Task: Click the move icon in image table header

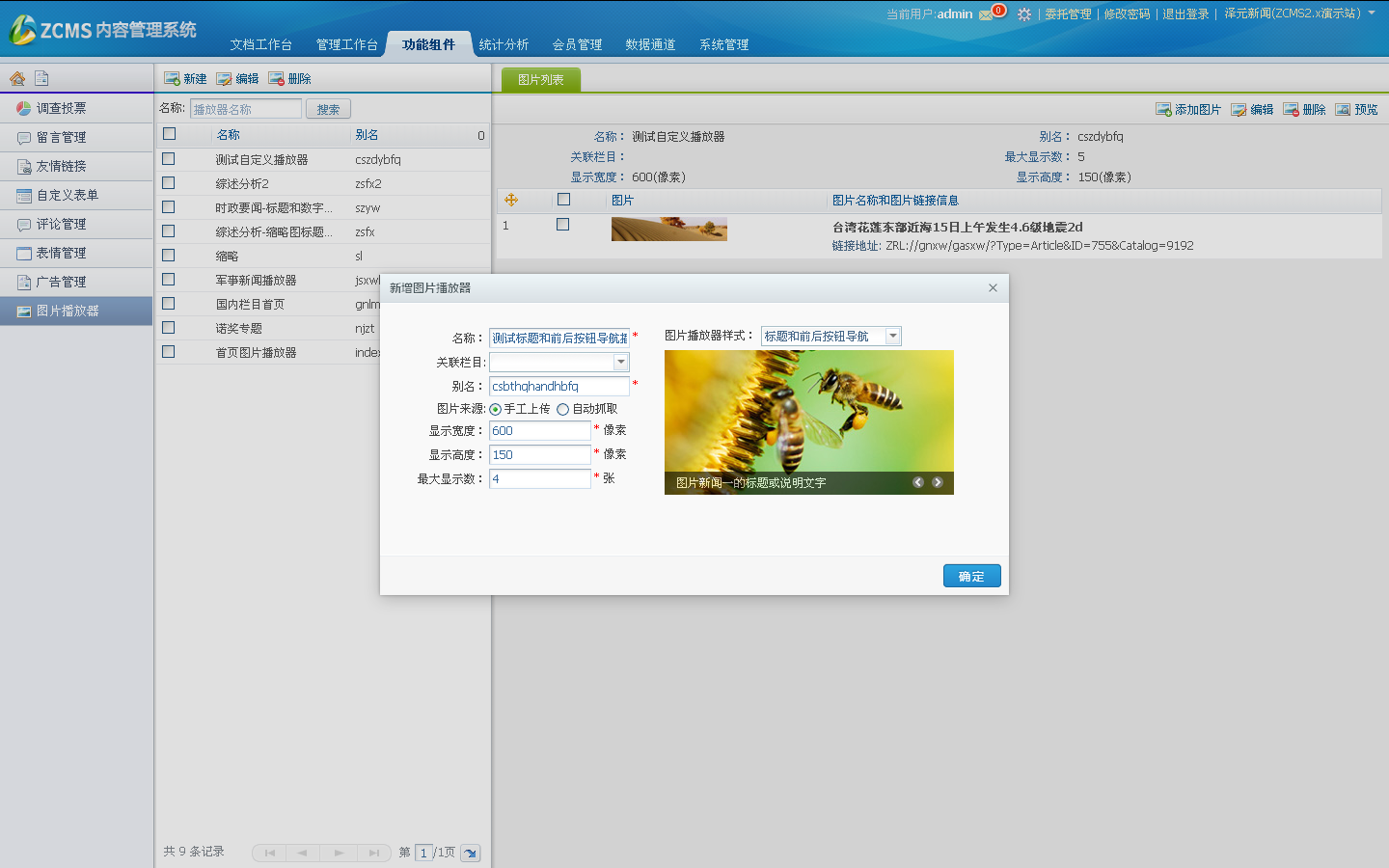Action: (x=511, y=200)
